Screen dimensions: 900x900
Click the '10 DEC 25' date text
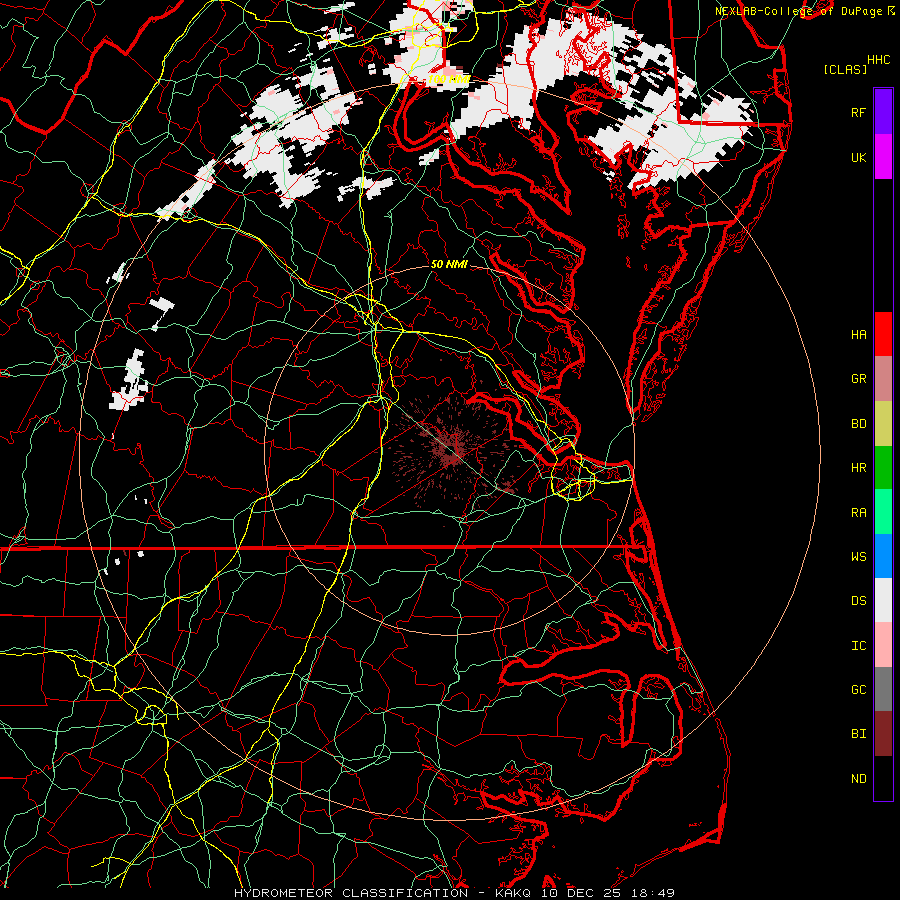click(x=581, y=893)
